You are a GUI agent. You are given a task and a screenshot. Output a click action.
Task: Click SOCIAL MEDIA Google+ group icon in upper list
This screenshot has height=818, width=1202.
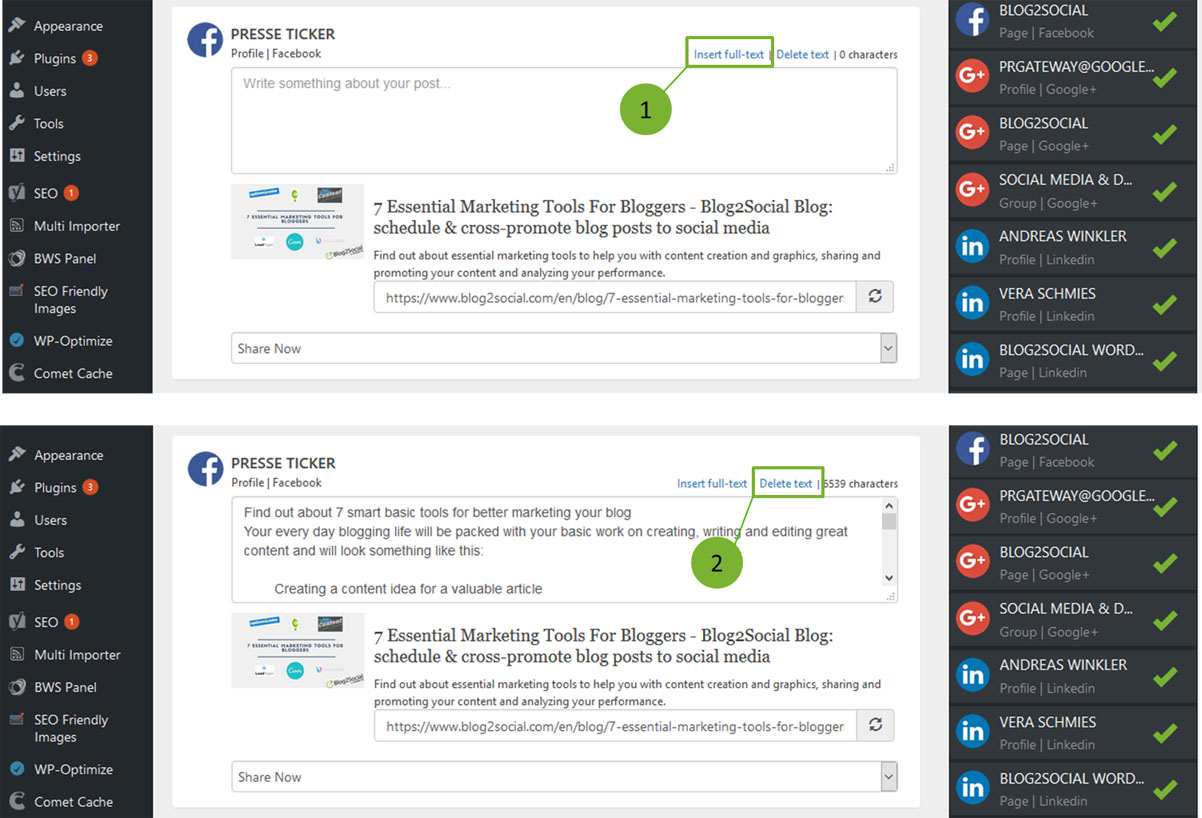point(972,190)
